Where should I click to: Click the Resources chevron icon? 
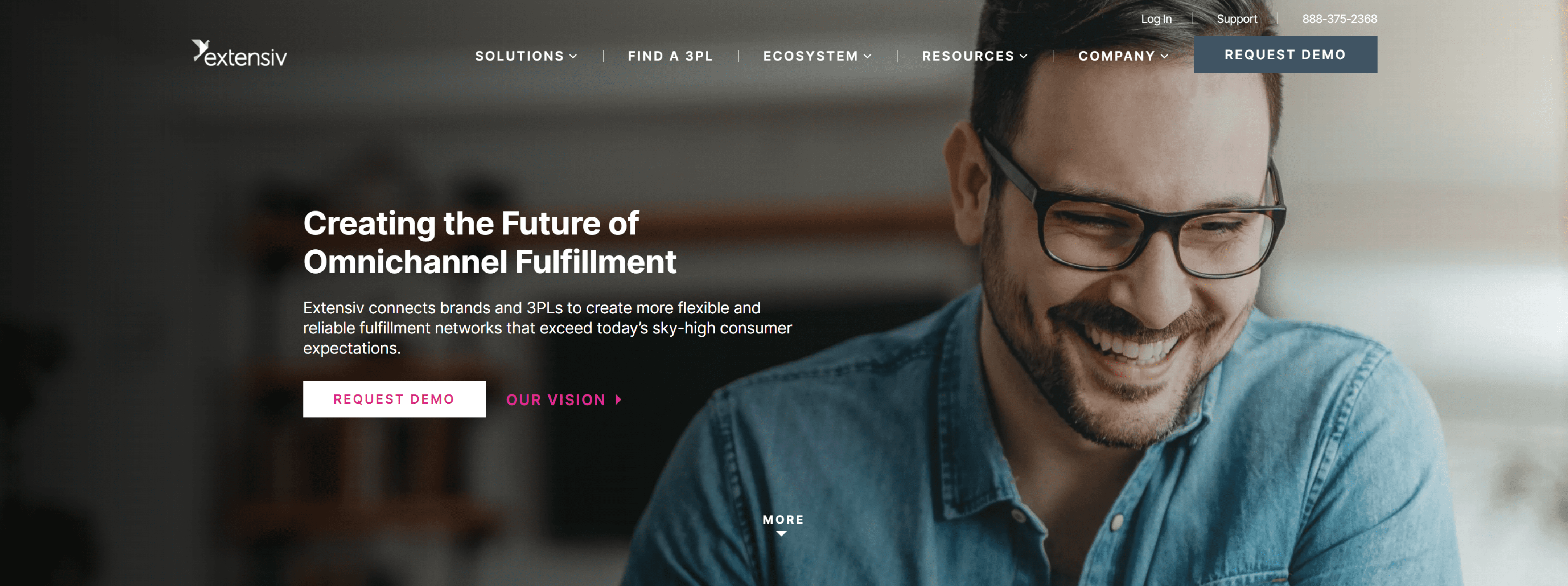(x=1024, y=56)
